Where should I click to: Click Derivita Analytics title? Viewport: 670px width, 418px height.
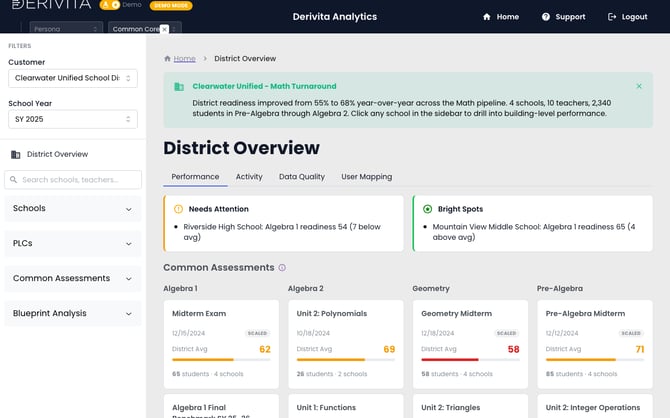coord(335,17)
